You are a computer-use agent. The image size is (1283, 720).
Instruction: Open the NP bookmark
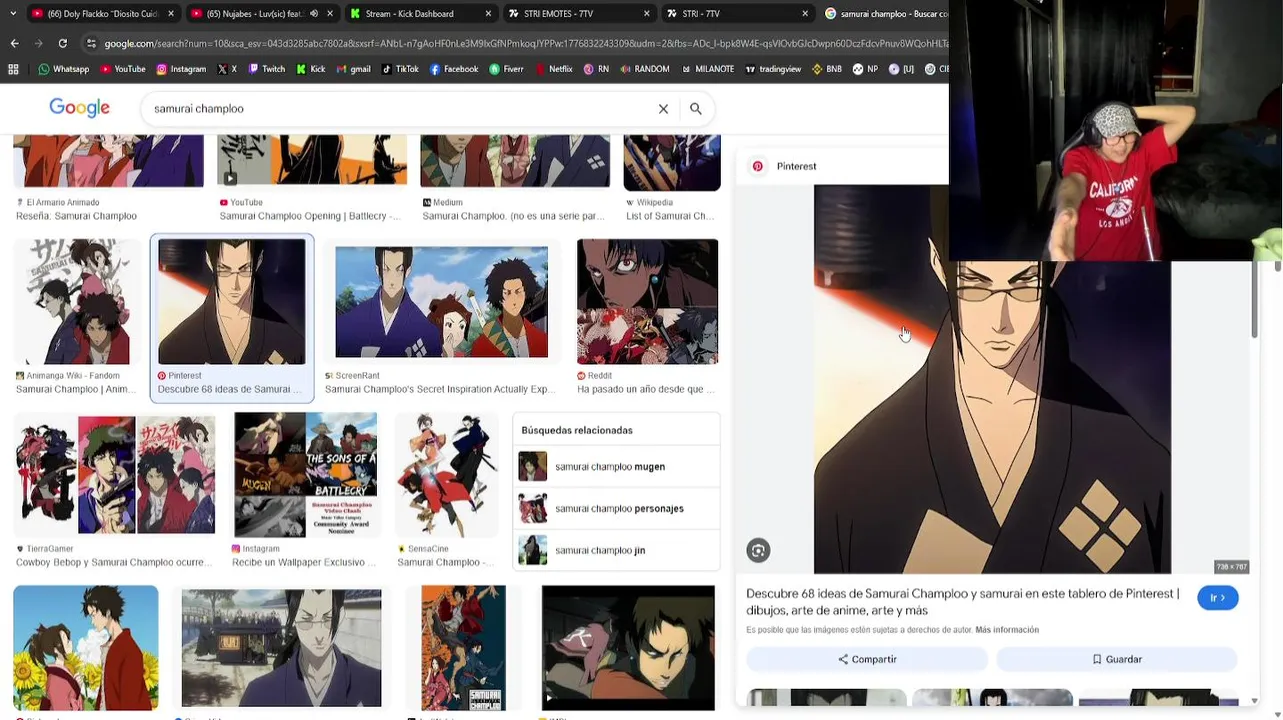point(865,69)
